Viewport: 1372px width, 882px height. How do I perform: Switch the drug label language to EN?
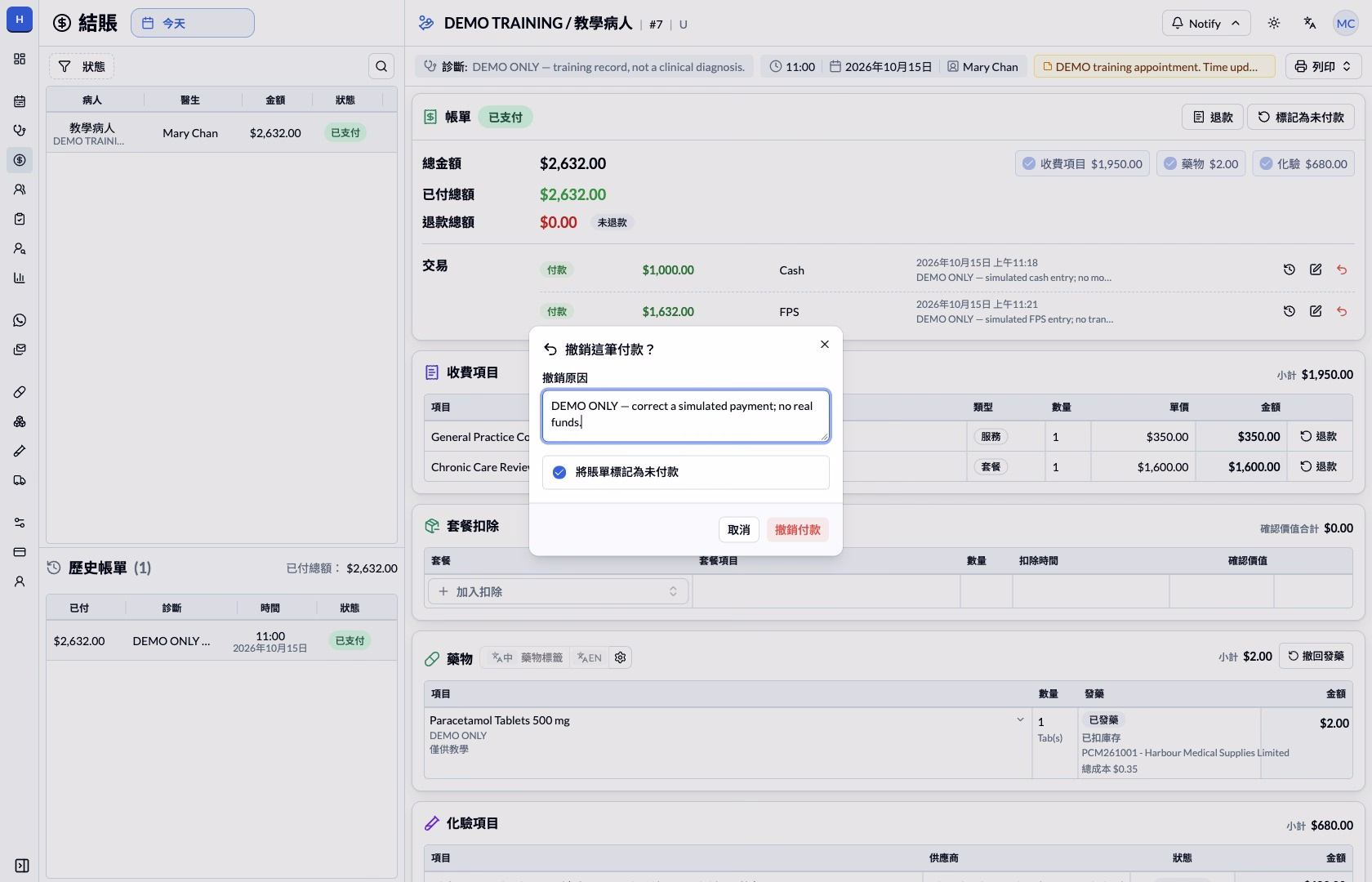[590, 657]
